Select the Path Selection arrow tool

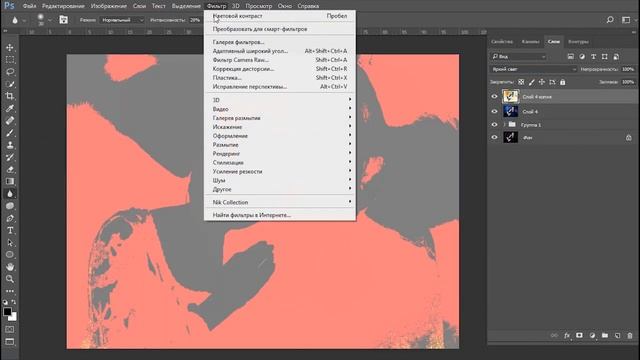click(10, 243)
